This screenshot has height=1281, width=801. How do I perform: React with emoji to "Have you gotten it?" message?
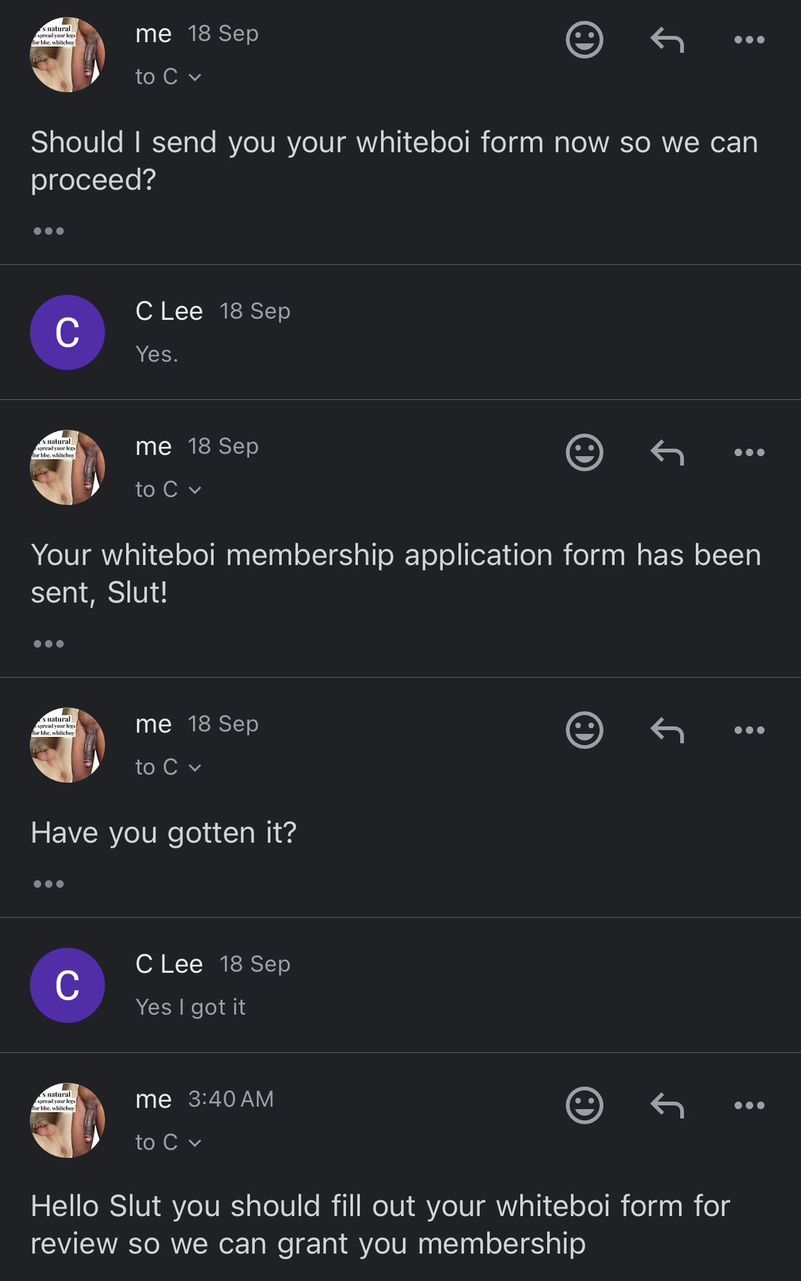tap(585, 730)
